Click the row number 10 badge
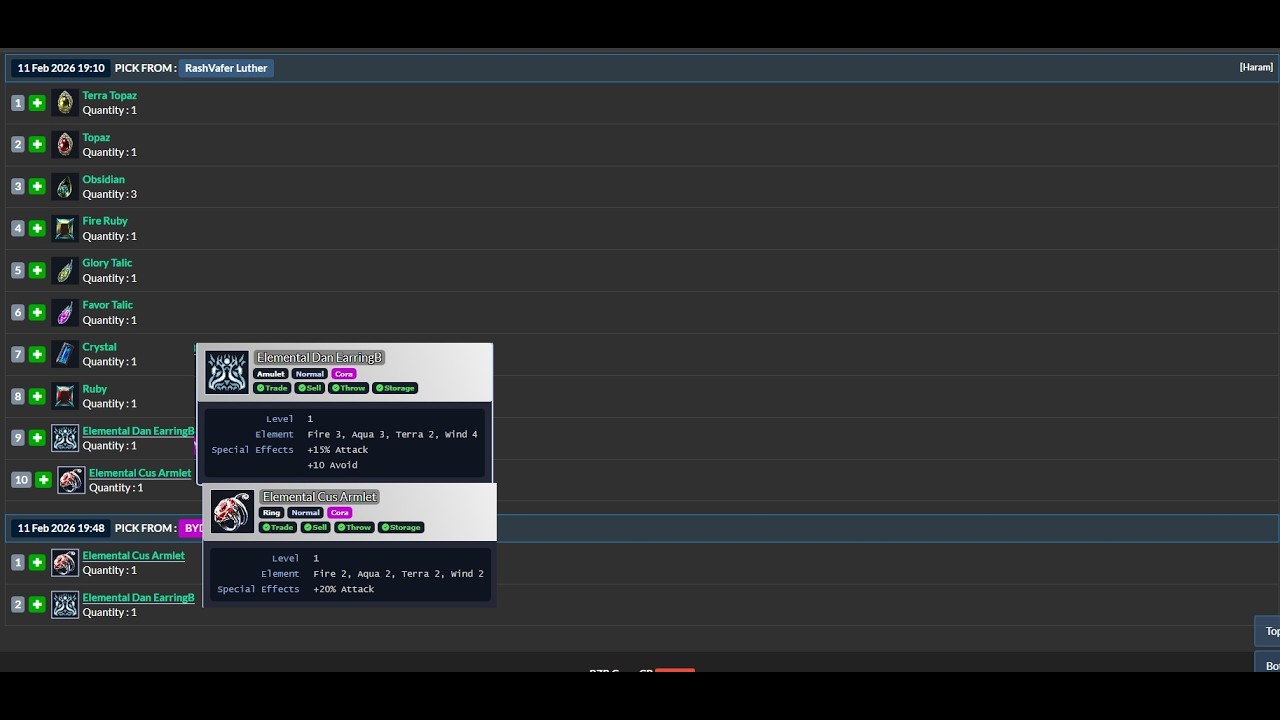 click(21, 480)
